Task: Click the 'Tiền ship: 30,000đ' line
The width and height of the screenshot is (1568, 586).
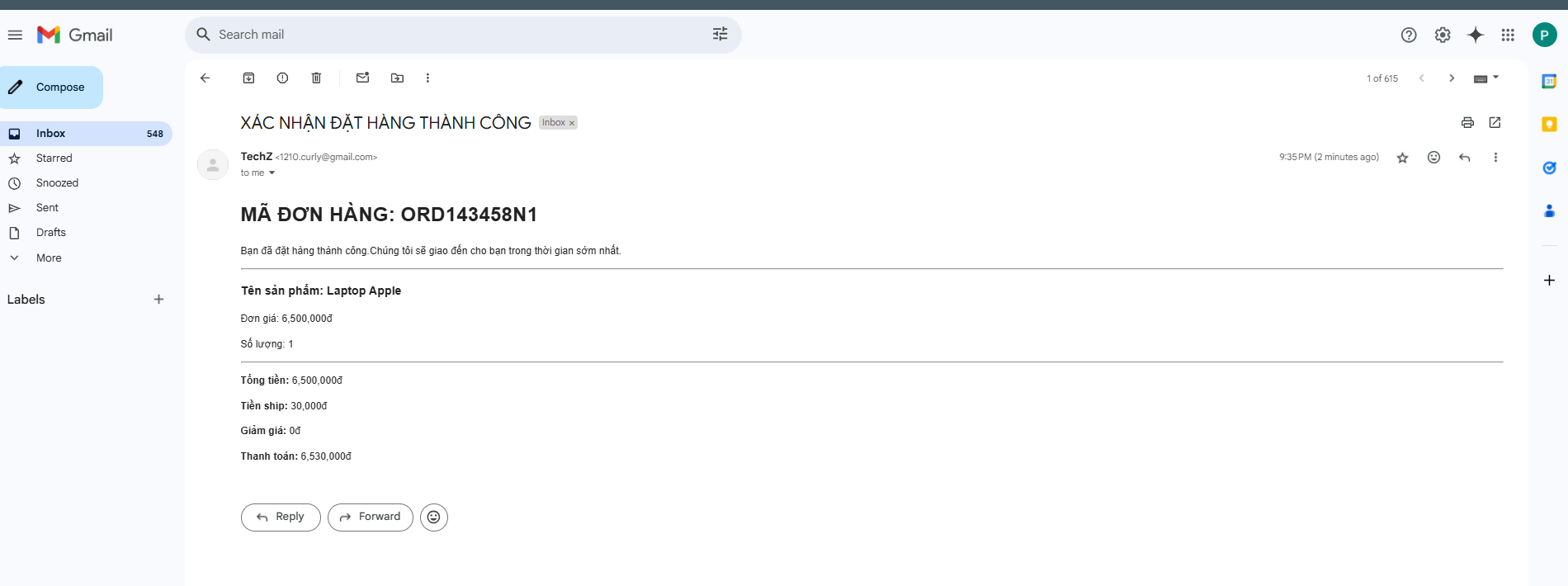Action: coord(284,406)
